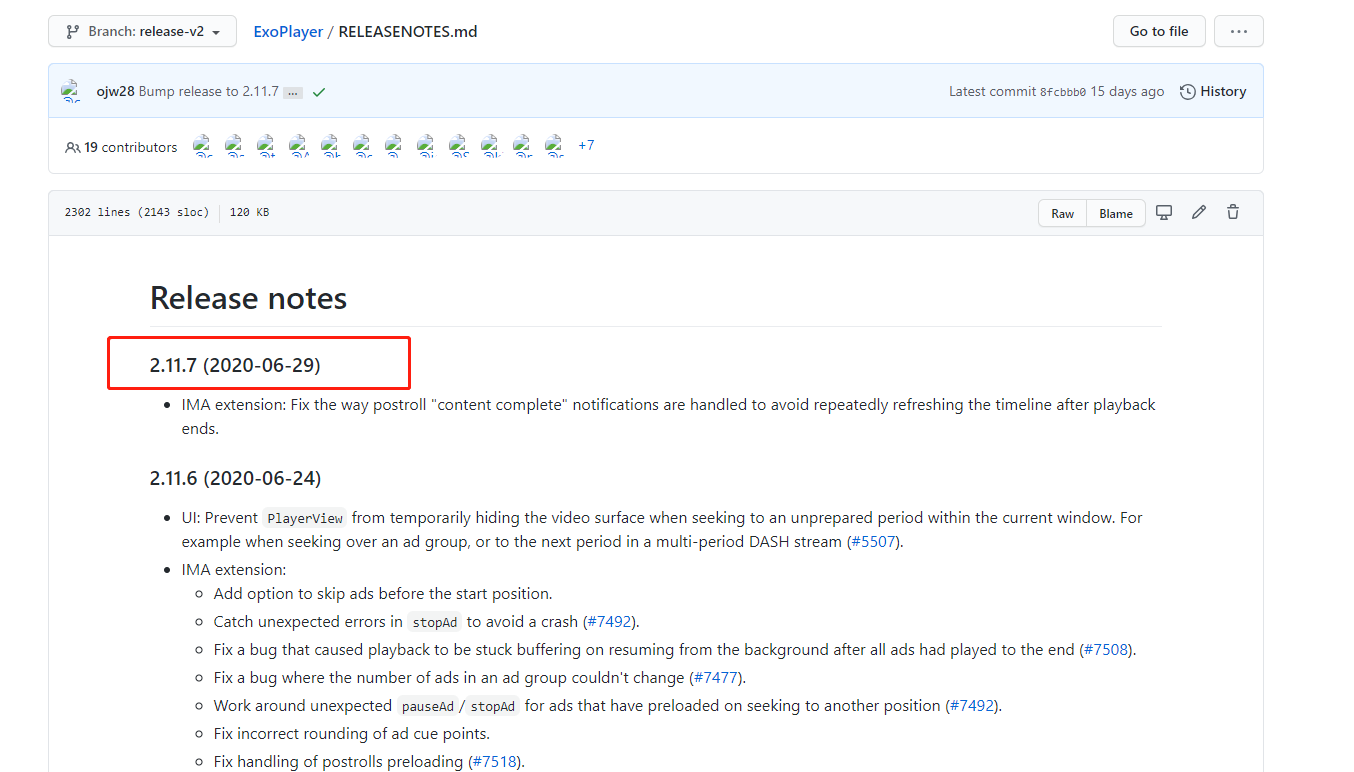This screenshot has height=772, width=1354.
Task: Click stopAd code on 'Catch unexpected errors' line
Action: tap(435, 622)
